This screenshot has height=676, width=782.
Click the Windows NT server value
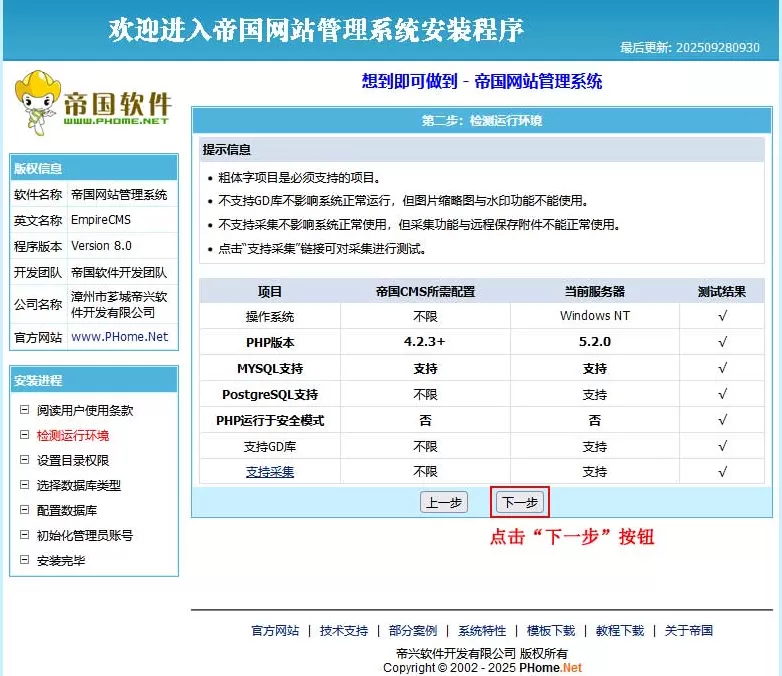tap(594, 316)
